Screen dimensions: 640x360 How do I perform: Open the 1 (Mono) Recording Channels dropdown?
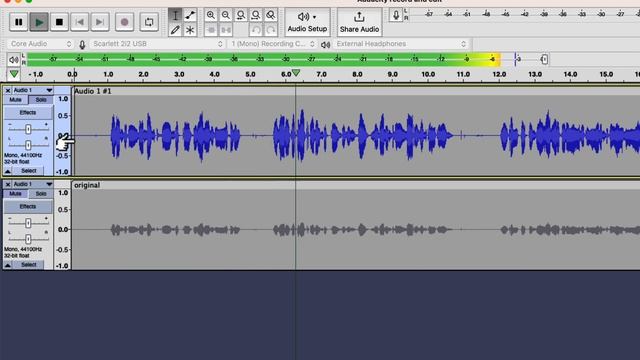pyautogui.click(x=272, y=44)
